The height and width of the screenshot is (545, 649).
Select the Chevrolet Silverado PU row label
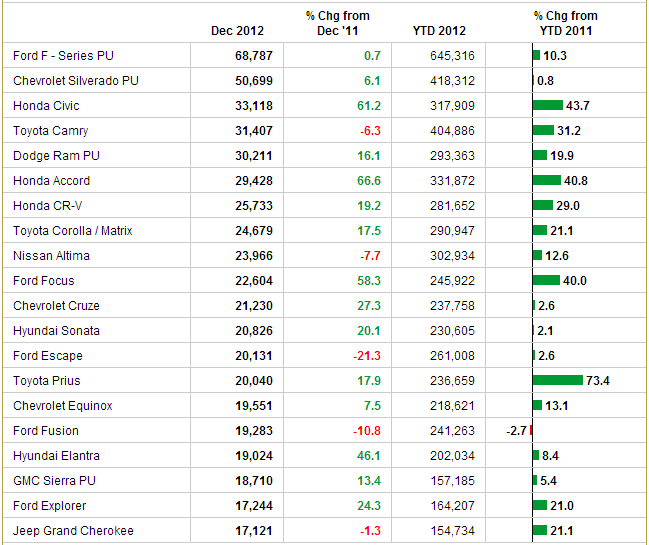[76, 81]
